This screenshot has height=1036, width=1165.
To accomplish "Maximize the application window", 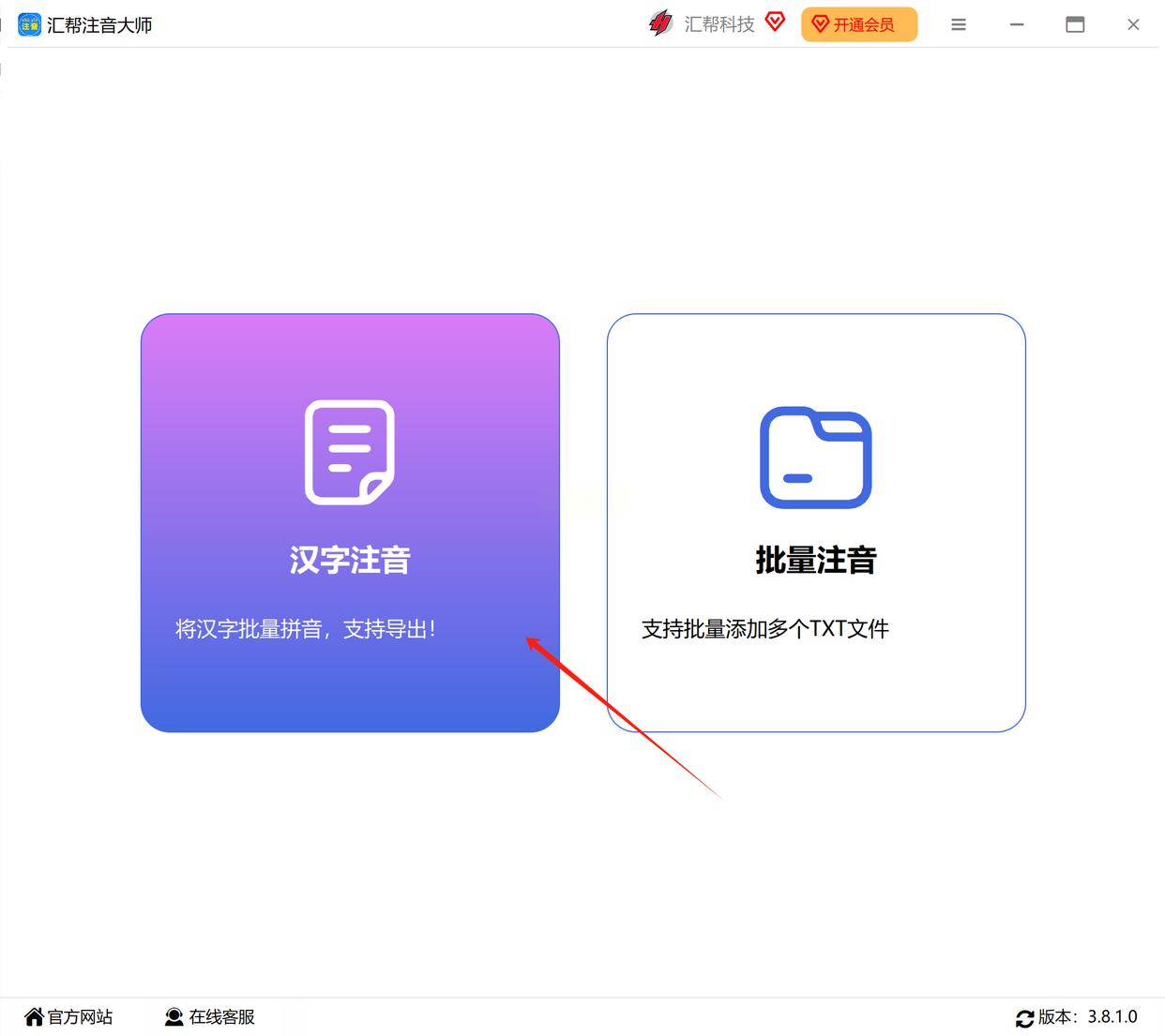I will pos(1076,25).
